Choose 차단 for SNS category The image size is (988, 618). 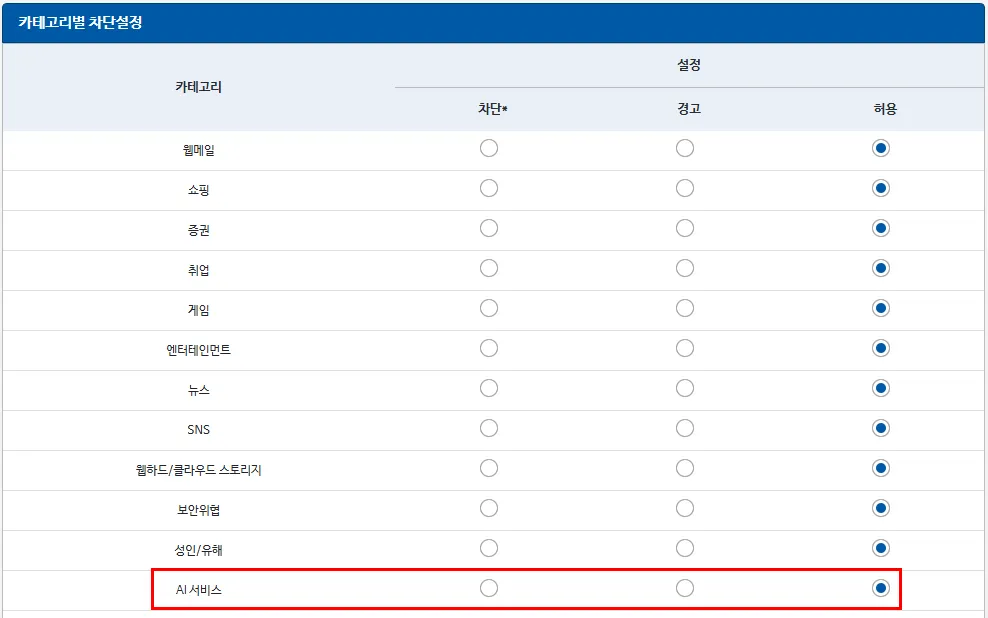coord(489,428)
